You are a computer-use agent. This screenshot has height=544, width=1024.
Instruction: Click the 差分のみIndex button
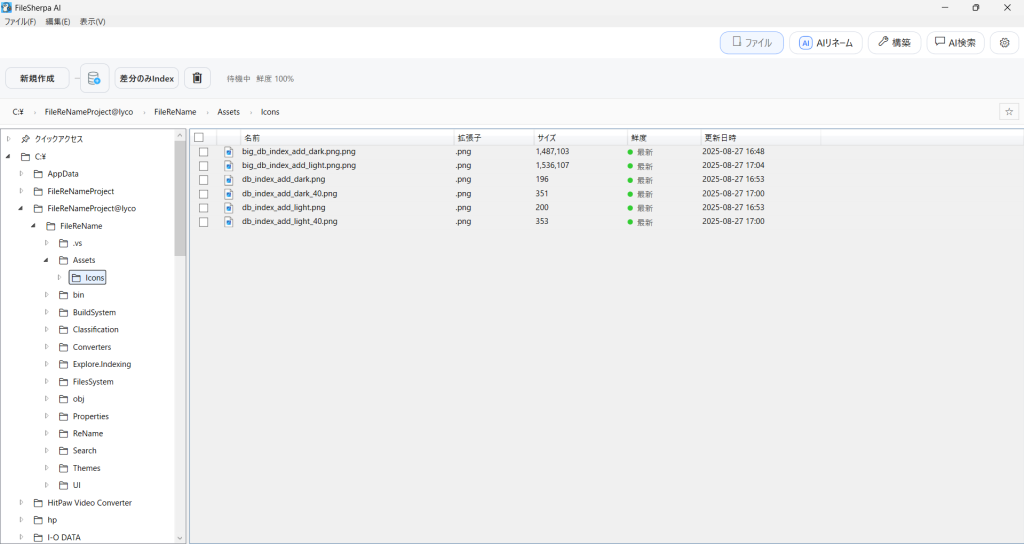point(146,78)
